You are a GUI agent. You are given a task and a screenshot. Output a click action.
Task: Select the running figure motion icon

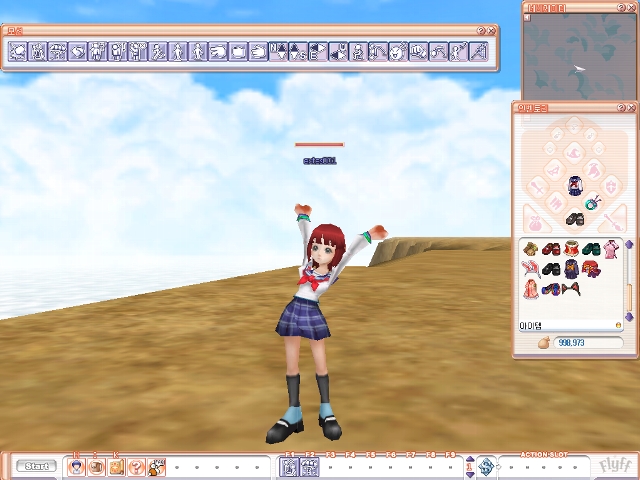(158, 52)
